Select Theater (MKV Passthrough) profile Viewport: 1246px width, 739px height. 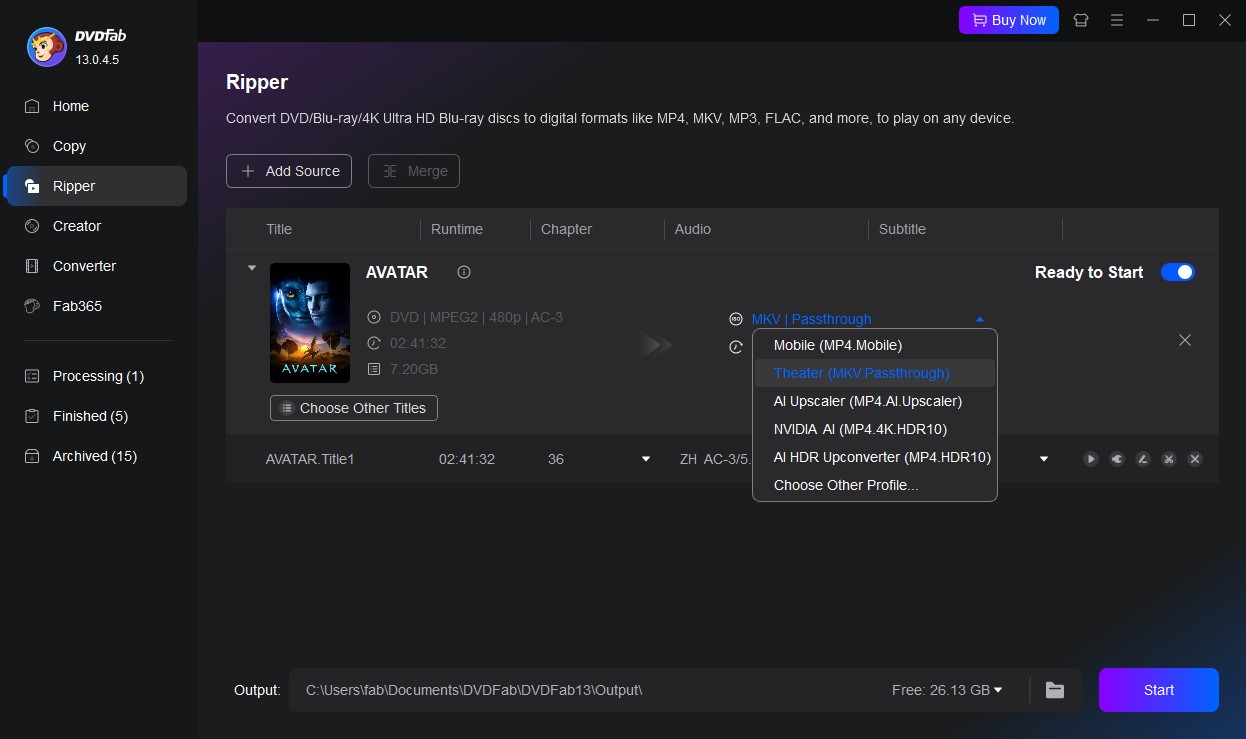coord(861,373)
